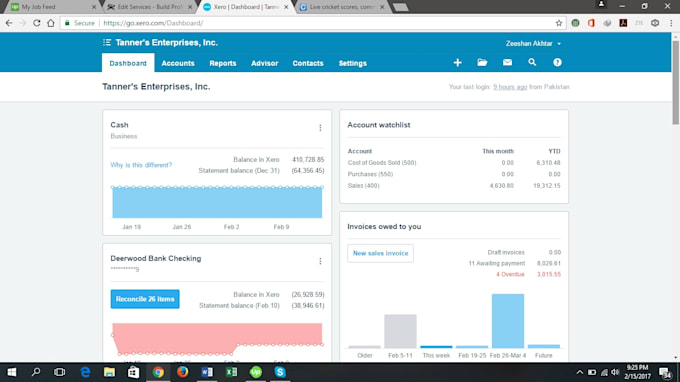The width and height of the screenshot is (680, 382).
Task: Open the envelope messages icon in Xero header
Action: (x=507, y=63)
